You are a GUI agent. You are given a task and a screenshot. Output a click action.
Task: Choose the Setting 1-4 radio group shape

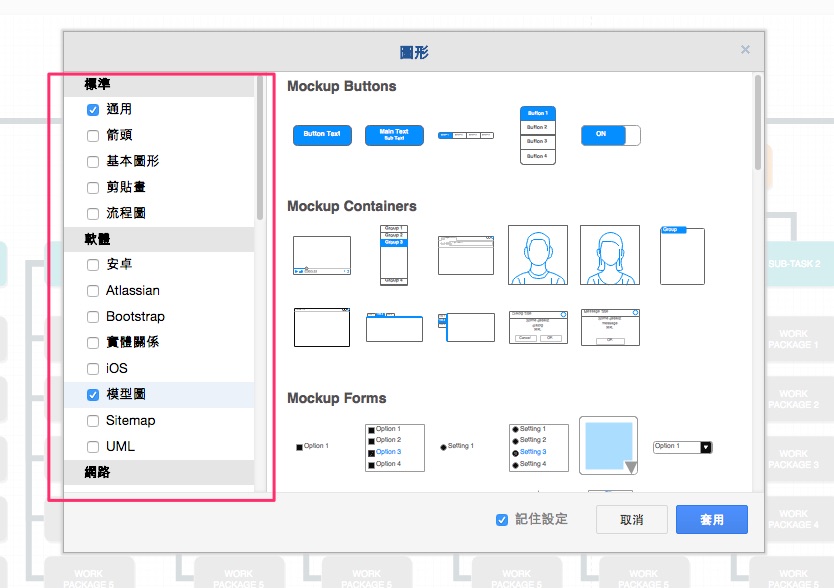pos(539,448)
